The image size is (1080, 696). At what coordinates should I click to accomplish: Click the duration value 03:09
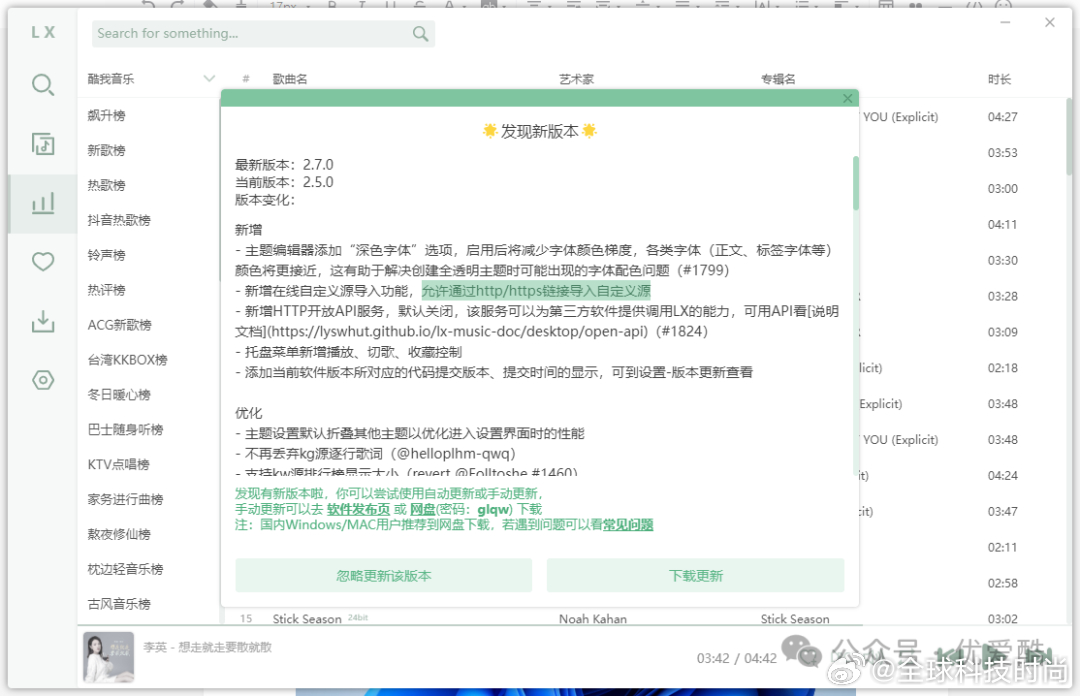(x=1002, y=332)
